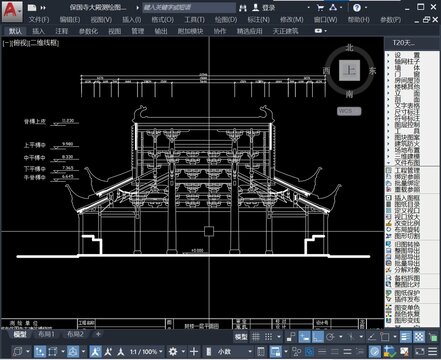Open polar tracking angle dropdown arrow
Screen dimensions: 441x360
click(340, 337)
